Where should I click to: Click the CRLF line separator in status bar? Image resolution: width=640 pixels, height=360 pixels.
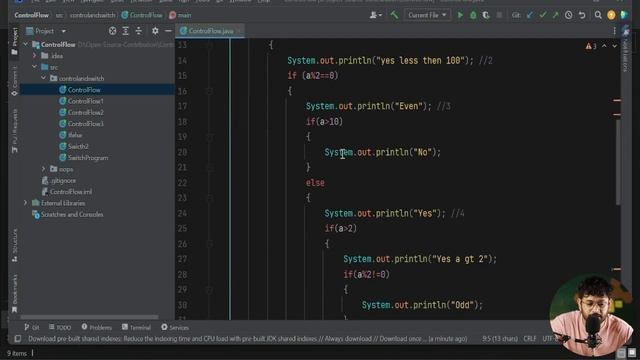(x=530, y=339)
